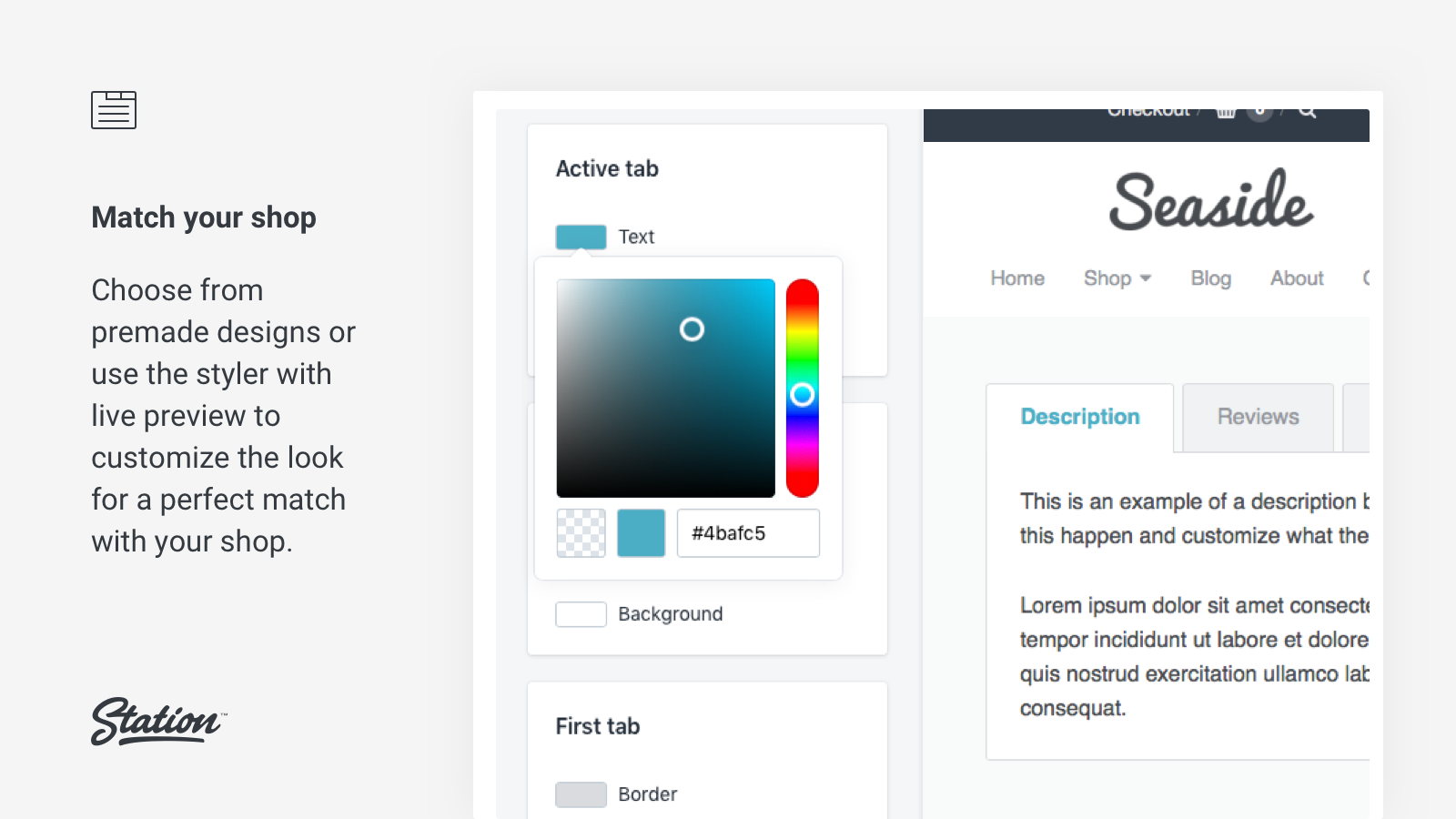Screen dimensions: 1456x819
Task: Click the Home navigation item
Action: pyautogui.click(x=1016, y=278)
